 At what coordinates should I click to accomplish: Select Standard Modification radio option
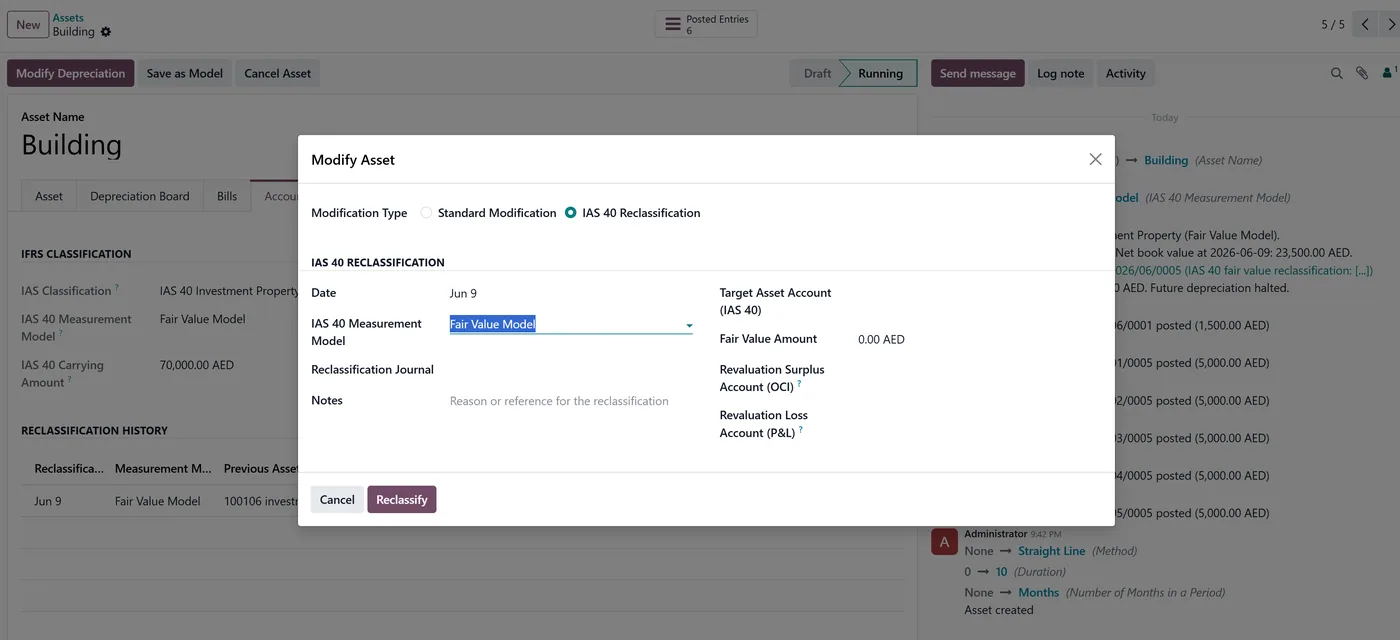[x=427, y=213]
